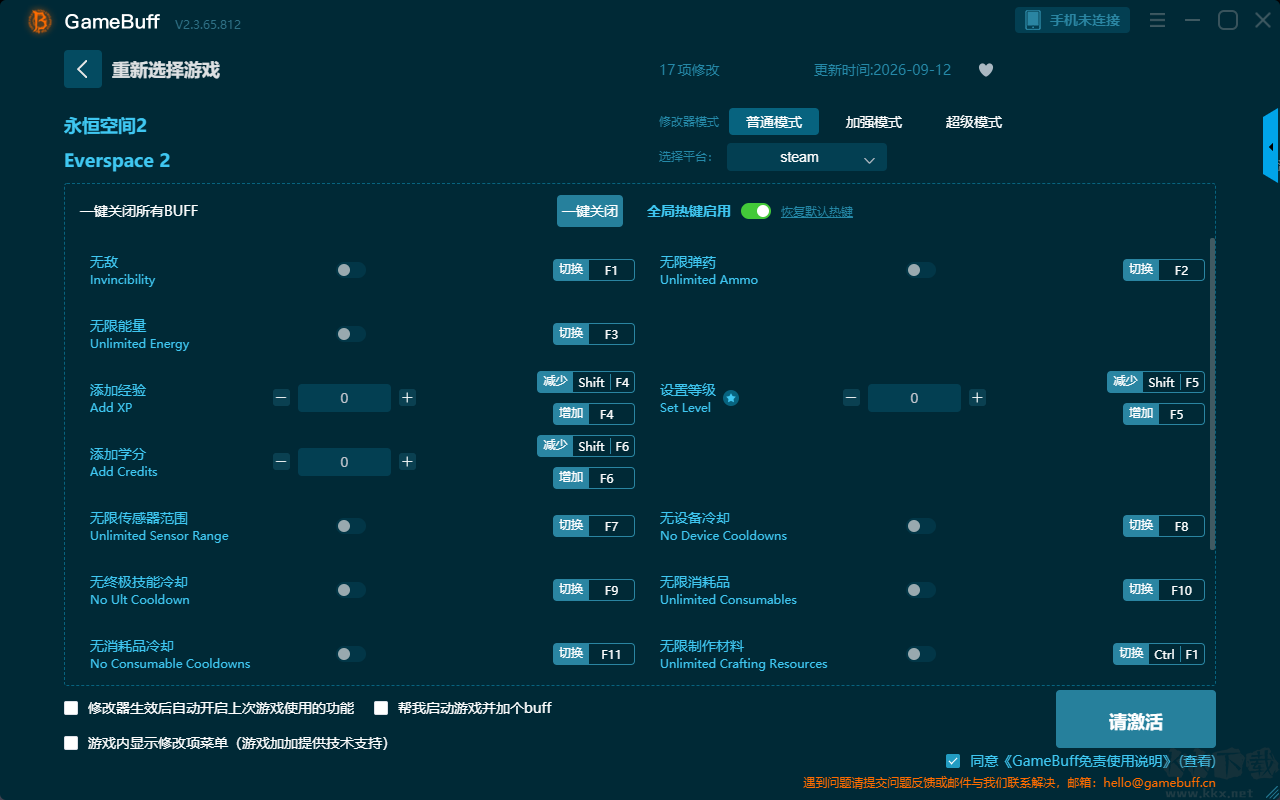Click the F2 hotkey button for Unlimited Ammo

pos(1164,270)
